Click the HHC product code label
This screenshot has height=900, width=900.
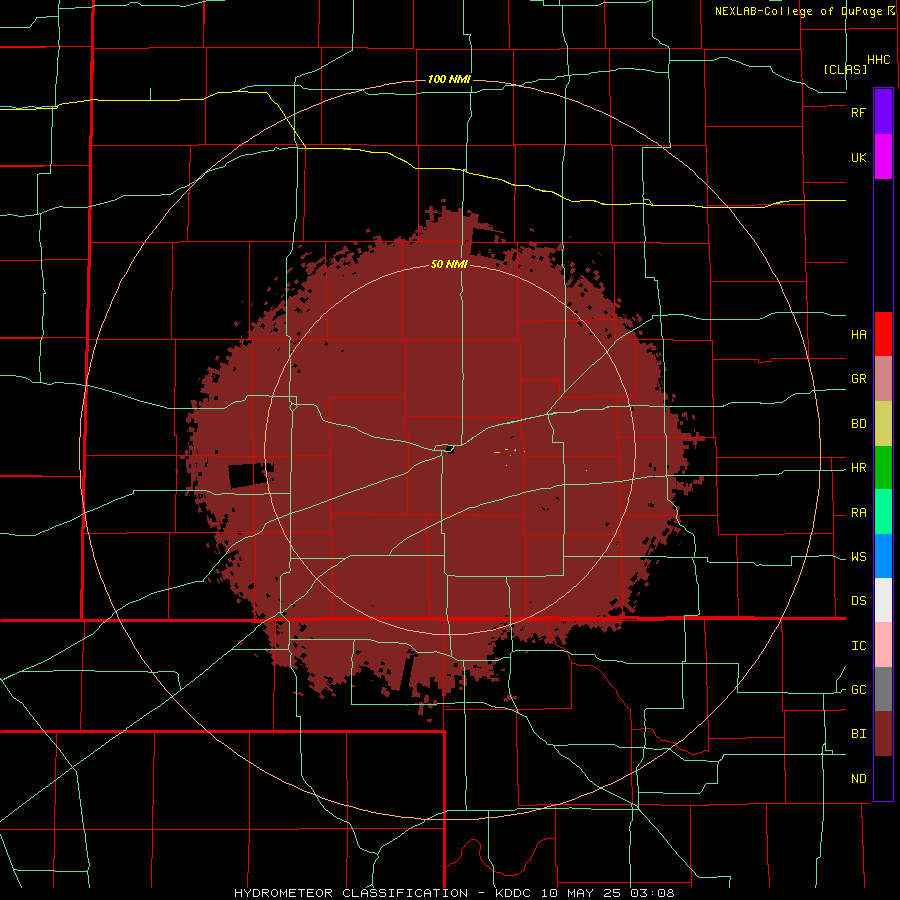pos(879,60)
